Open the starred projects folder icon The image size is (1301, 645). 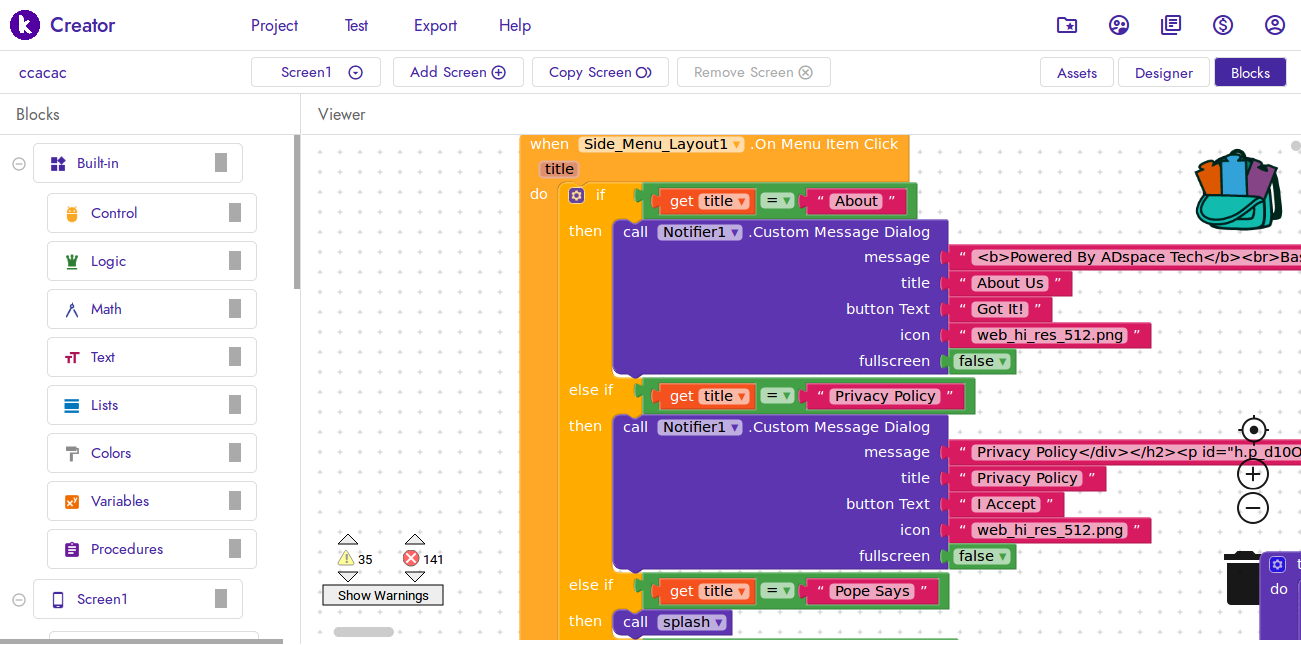pos(1067,25)
